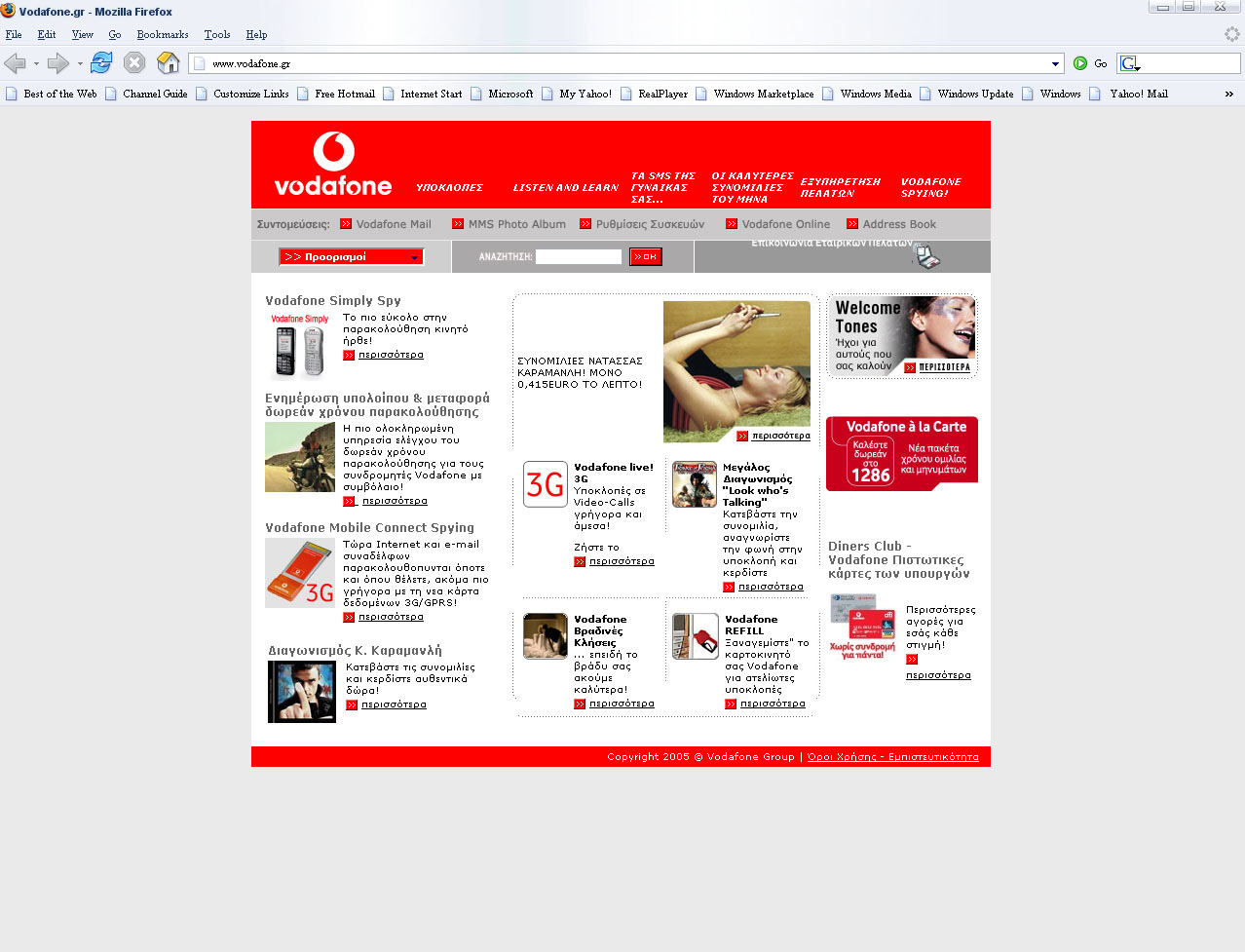
Task: Open the View menu
Action: tap(83, 34)
